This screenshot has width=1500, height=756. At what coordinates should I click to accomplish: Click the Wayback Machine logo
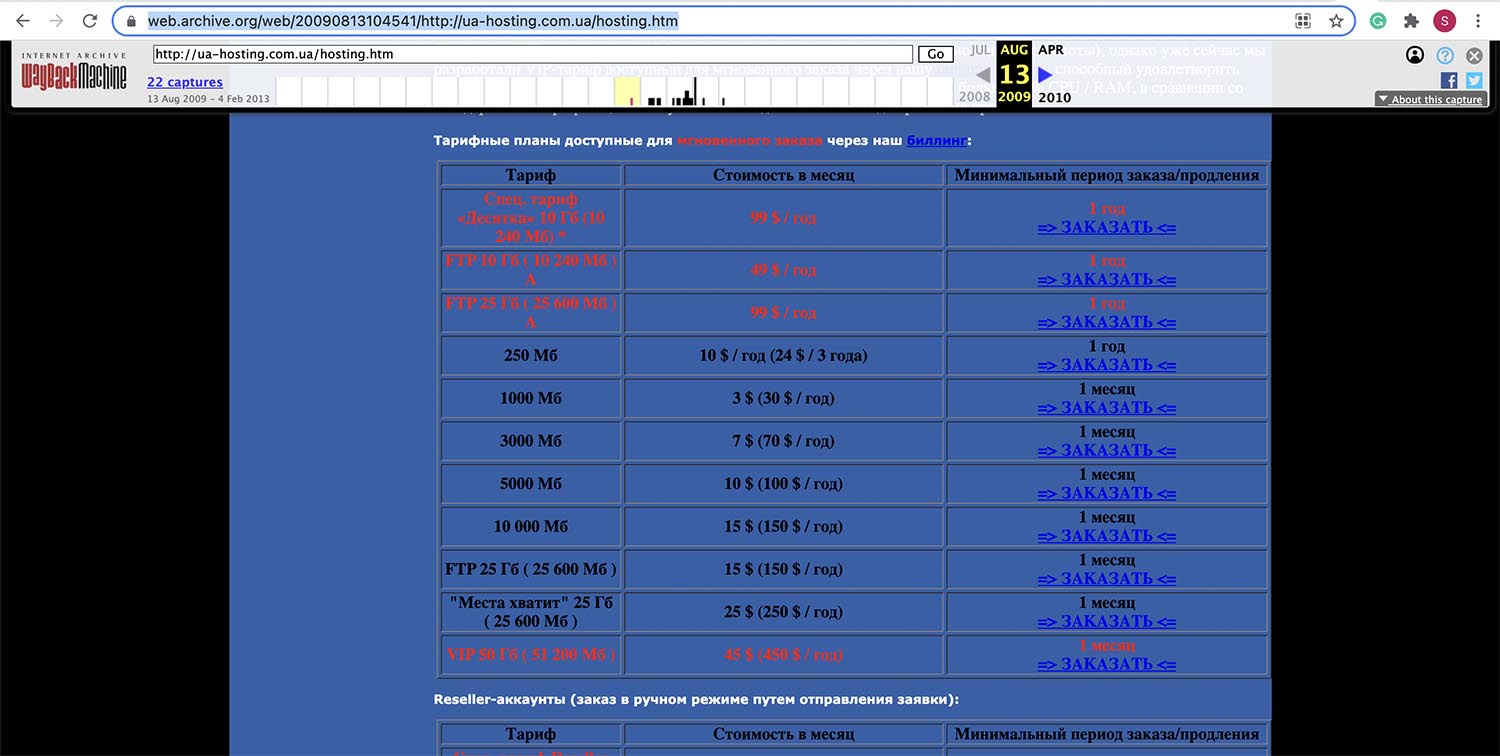click(x=75, y=72)
